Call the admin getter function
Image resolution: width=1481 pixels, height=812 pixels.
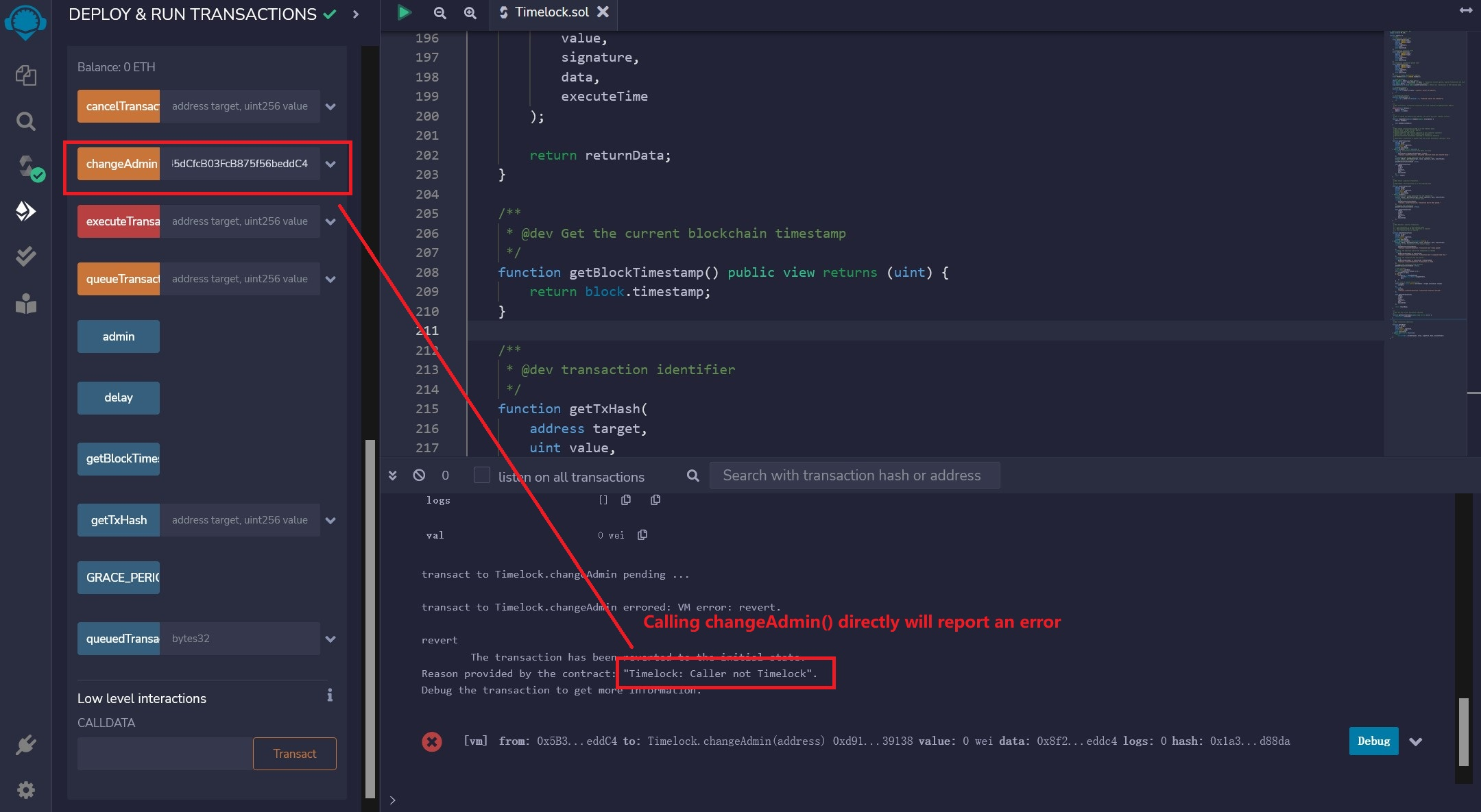click(118, 336)
